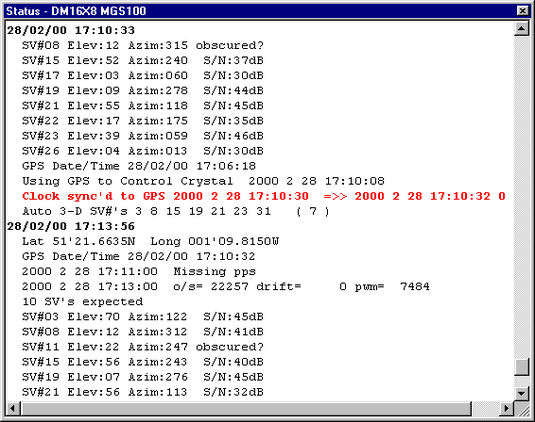
Task: Click the title bar text Status - DM16X8 MGS100
Action: pos(76,11)
